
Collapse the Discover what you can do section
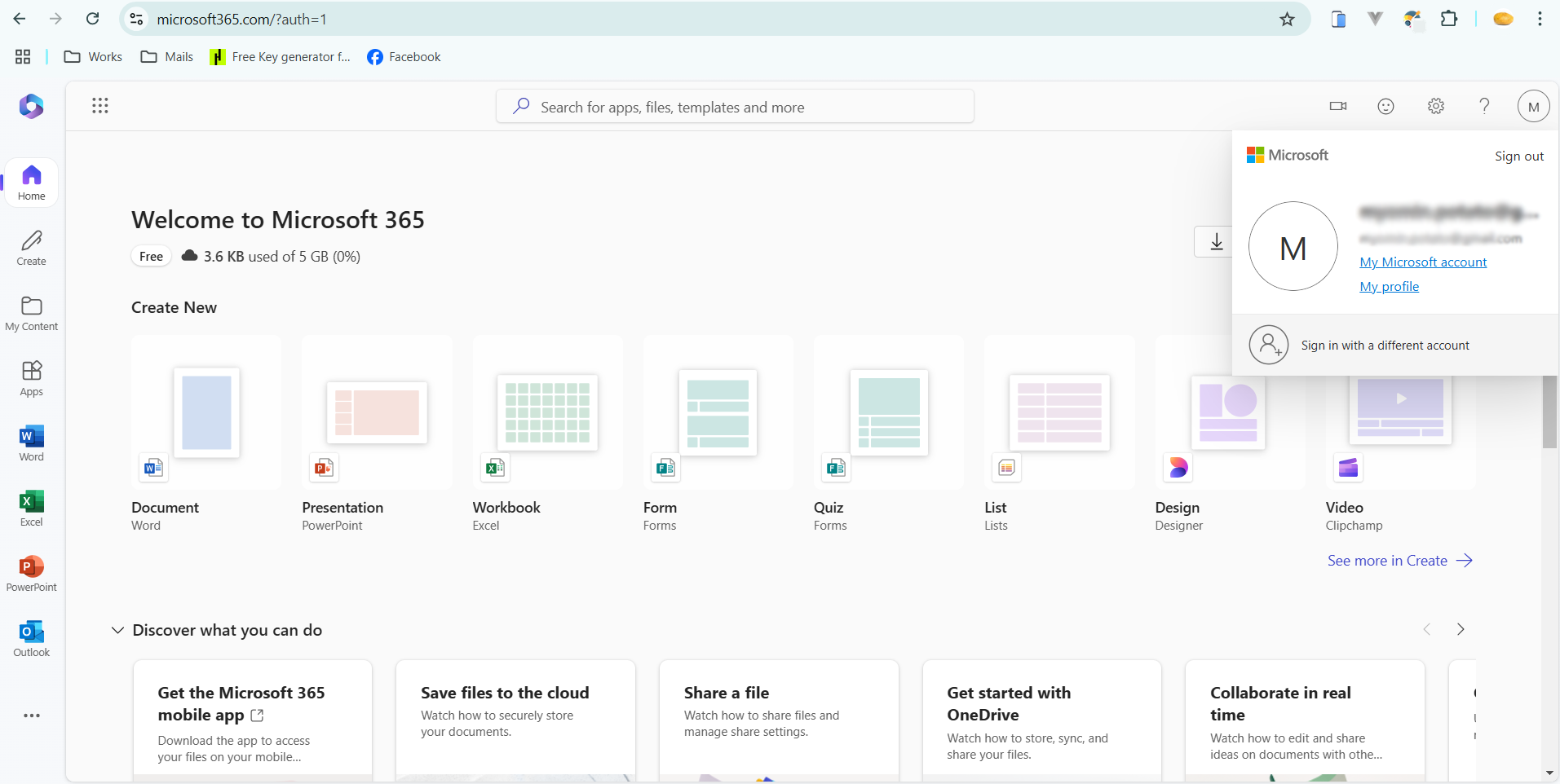click(x=117, y=630)
